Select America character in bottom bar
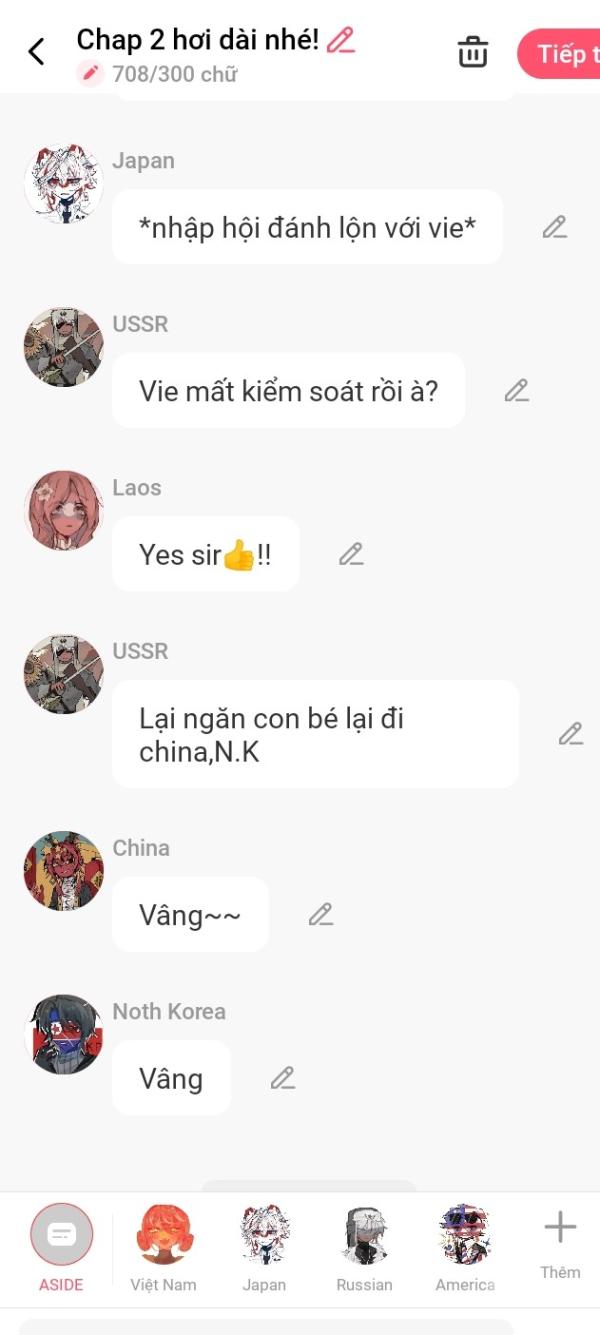This screenshot has width=600, height=1335. pos(465,1248)
